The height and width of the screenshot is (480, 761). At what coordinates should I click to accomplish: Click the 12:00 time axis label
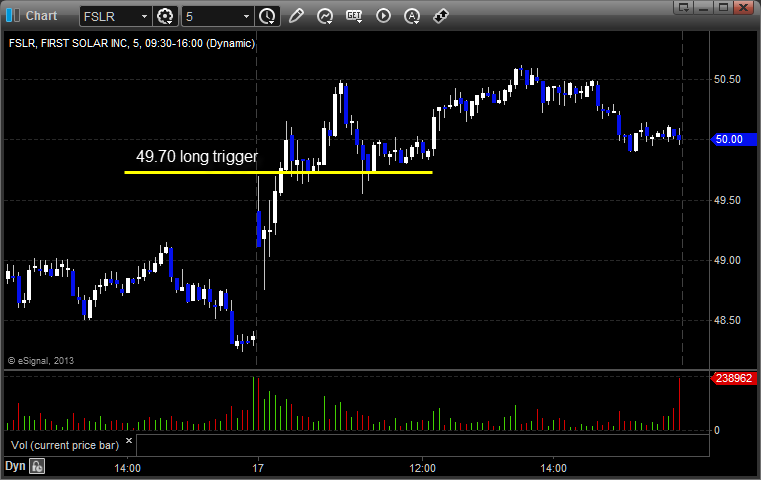pos(422,468)
